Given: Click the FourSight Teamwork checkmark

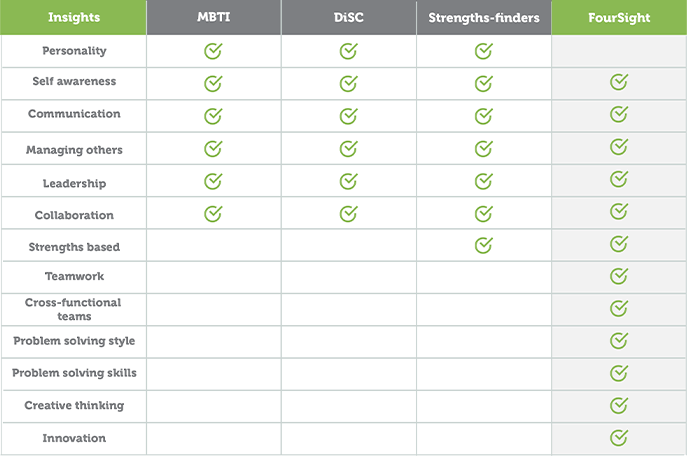Looking at the screenshot, I should (619, 276).
